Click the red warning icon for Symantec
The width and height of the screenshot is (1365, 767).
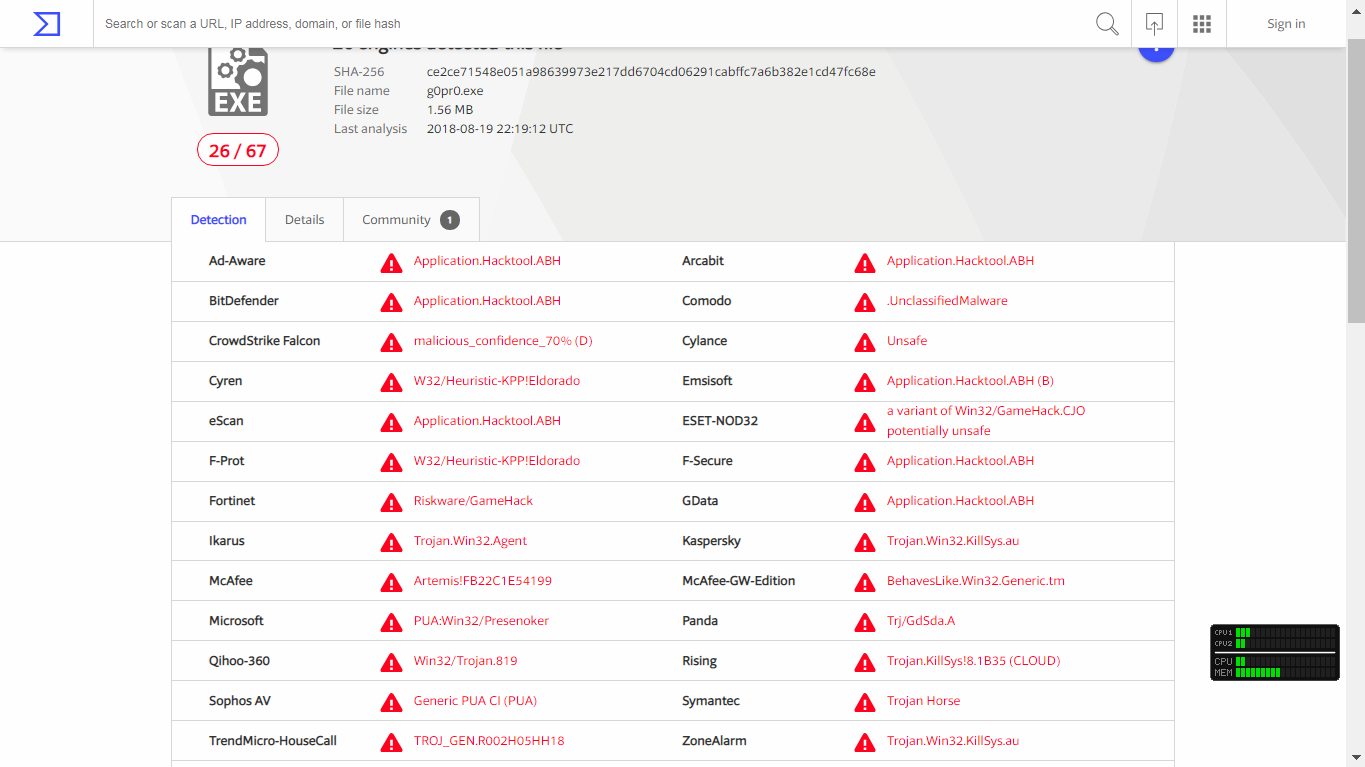(864, 702)
